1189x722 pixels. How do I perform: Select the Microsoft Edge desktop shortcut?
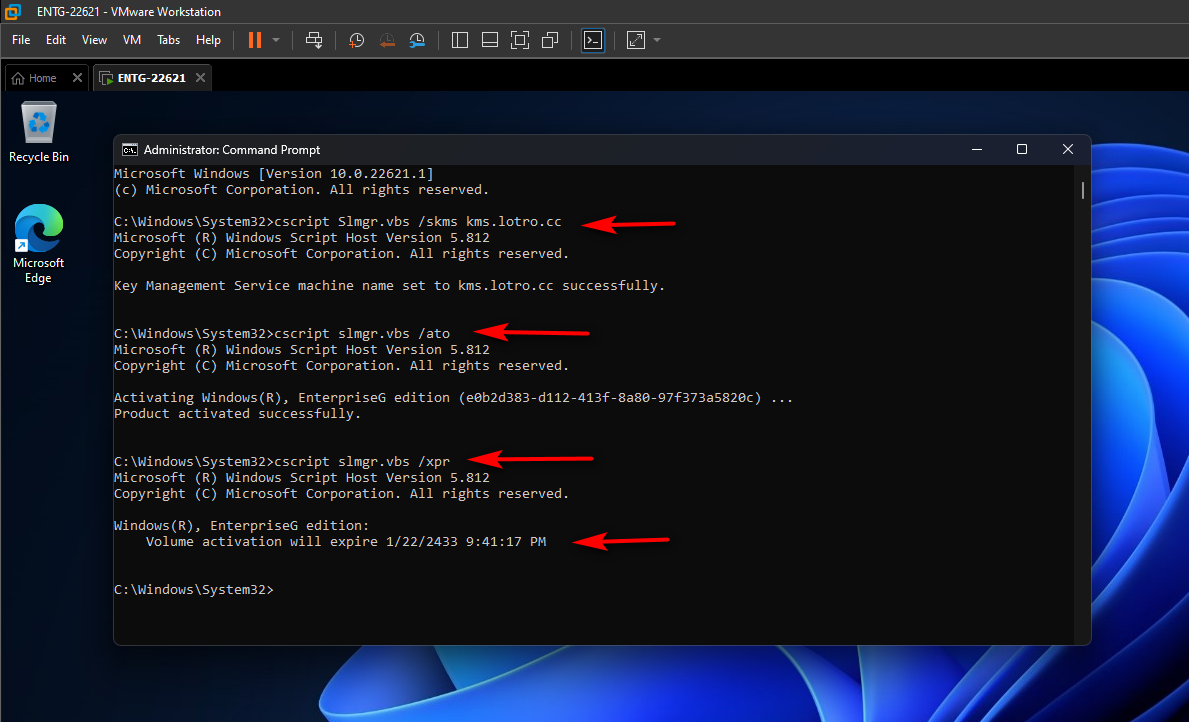(39, 243)
